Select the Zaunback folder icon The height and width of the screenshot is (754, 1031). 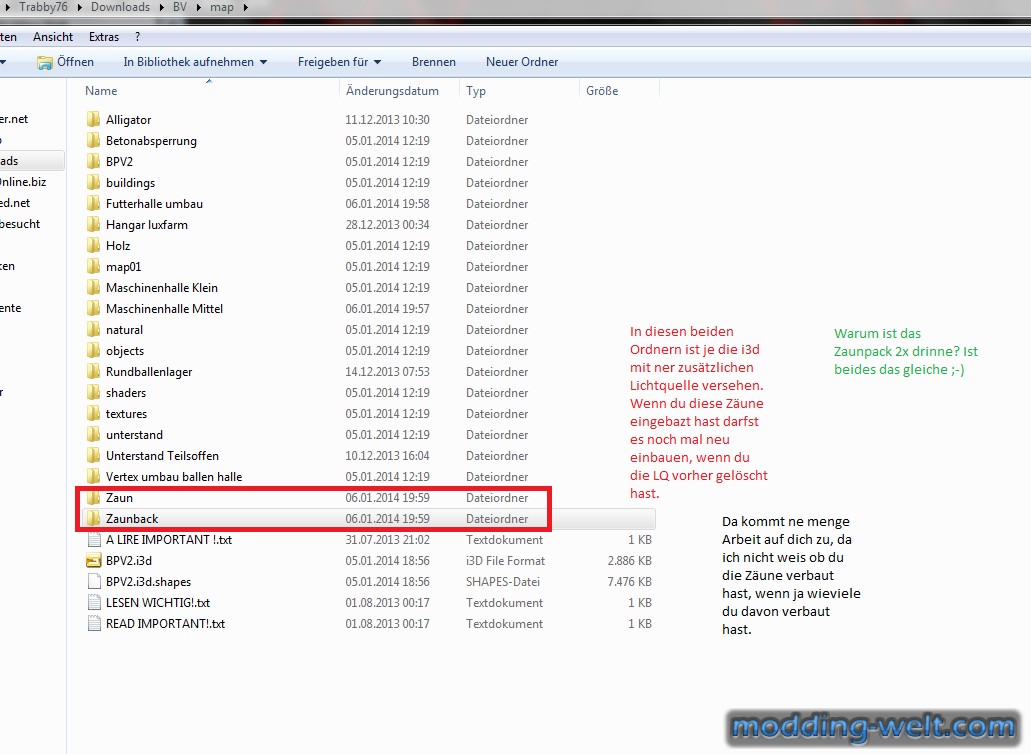point(93,519)
